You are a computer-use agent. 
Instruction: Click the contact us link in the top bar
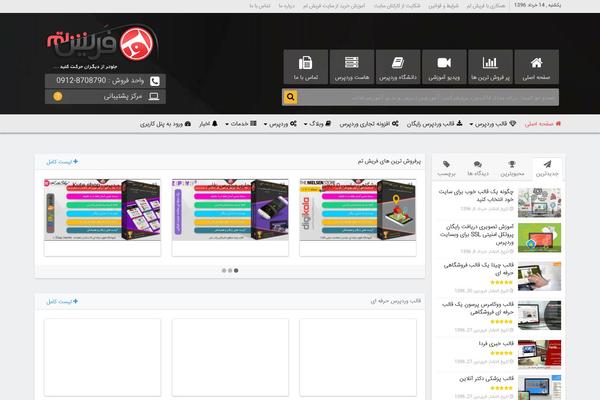coord(260,6)
